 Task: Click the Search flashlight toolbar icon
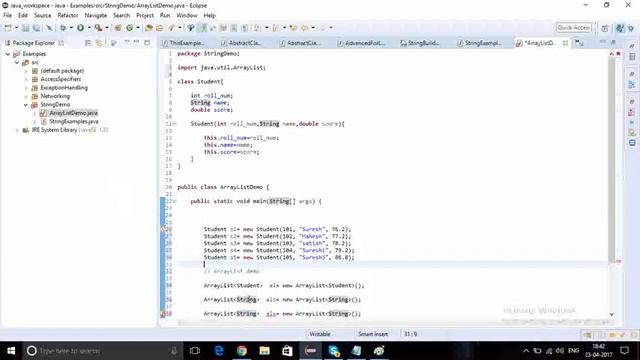[171, 28]
